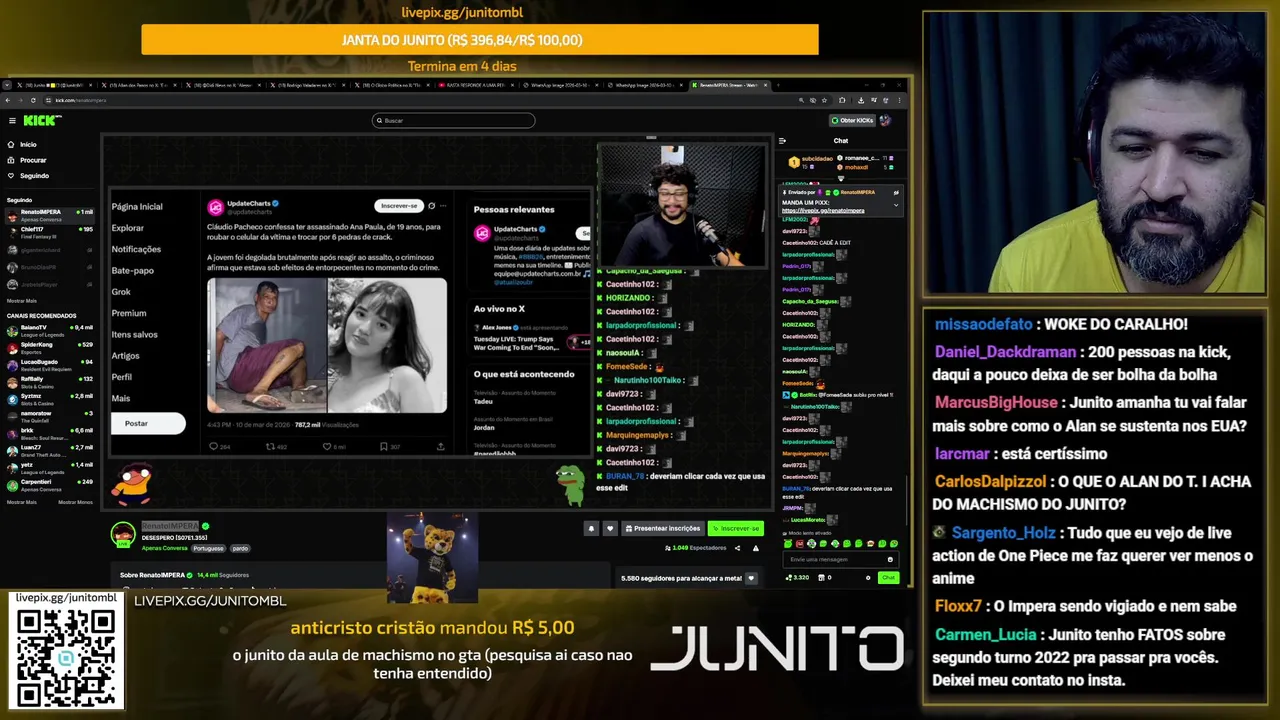Switch to the first WhatsApp Image tab
1280x720 pixels.
(x=562, y=85)
